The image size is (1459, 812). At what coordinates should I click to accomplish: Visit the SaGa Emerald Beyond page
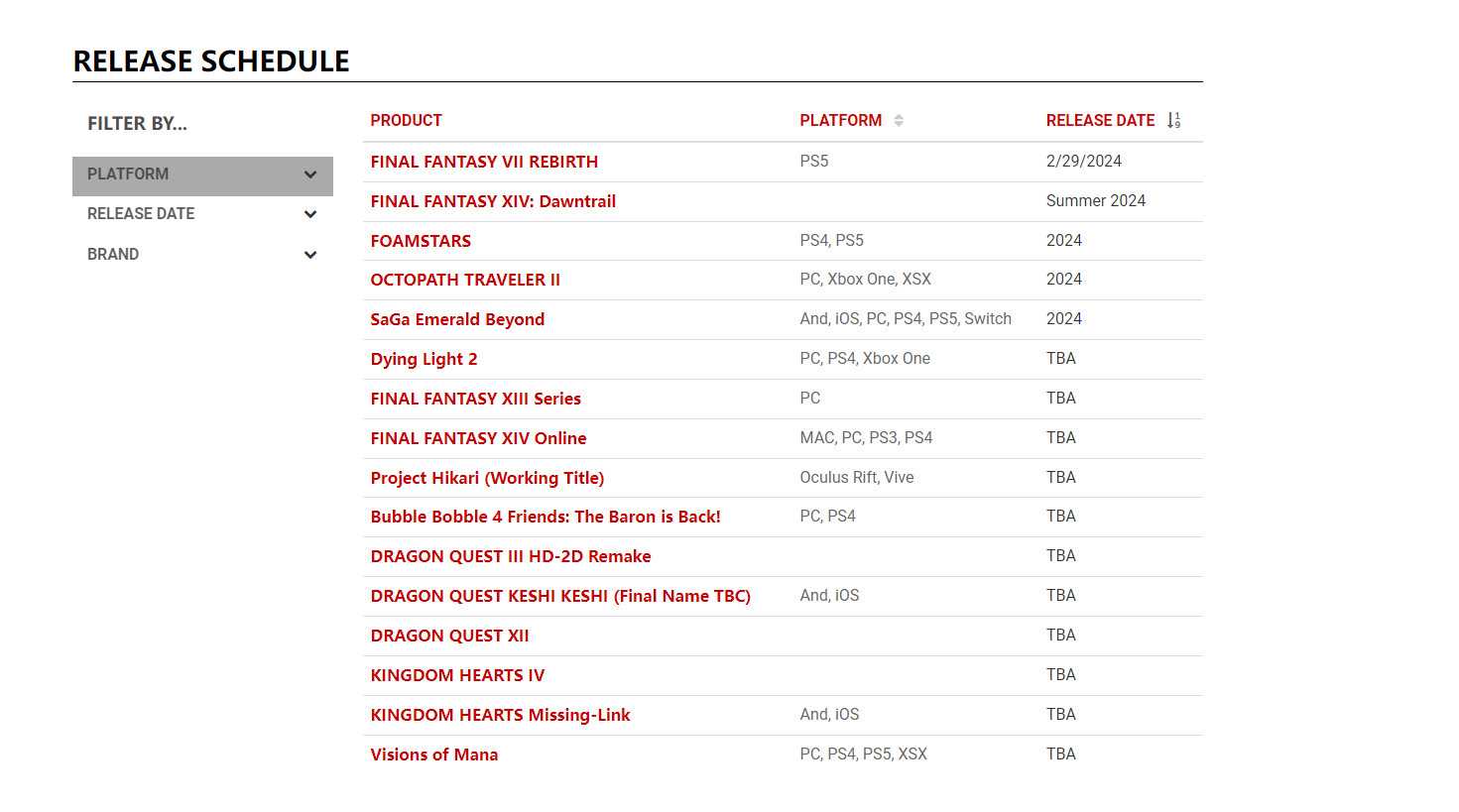click(x=457, y=319)
